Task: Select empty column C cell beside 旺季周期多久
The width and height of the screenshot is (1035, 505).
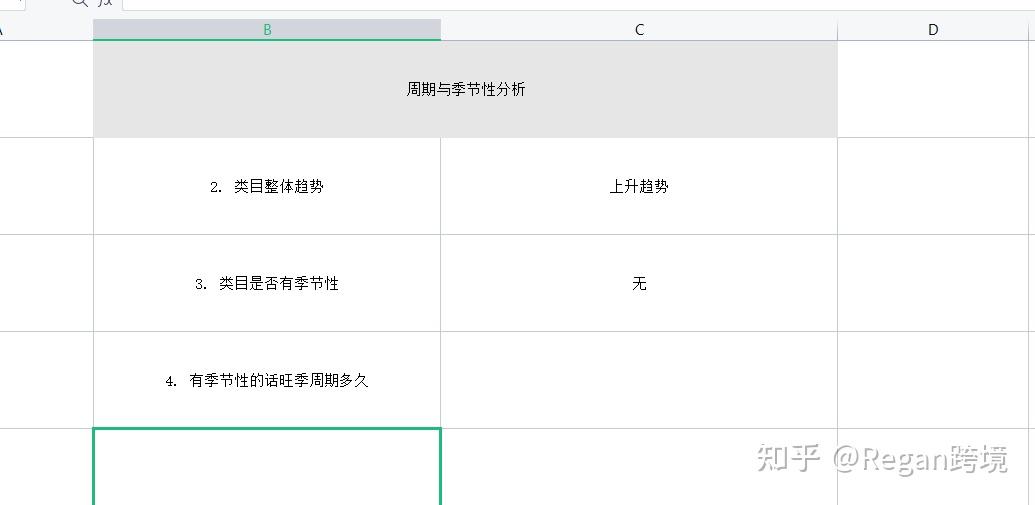Action: pyautogui.click(x=639, y=381)
